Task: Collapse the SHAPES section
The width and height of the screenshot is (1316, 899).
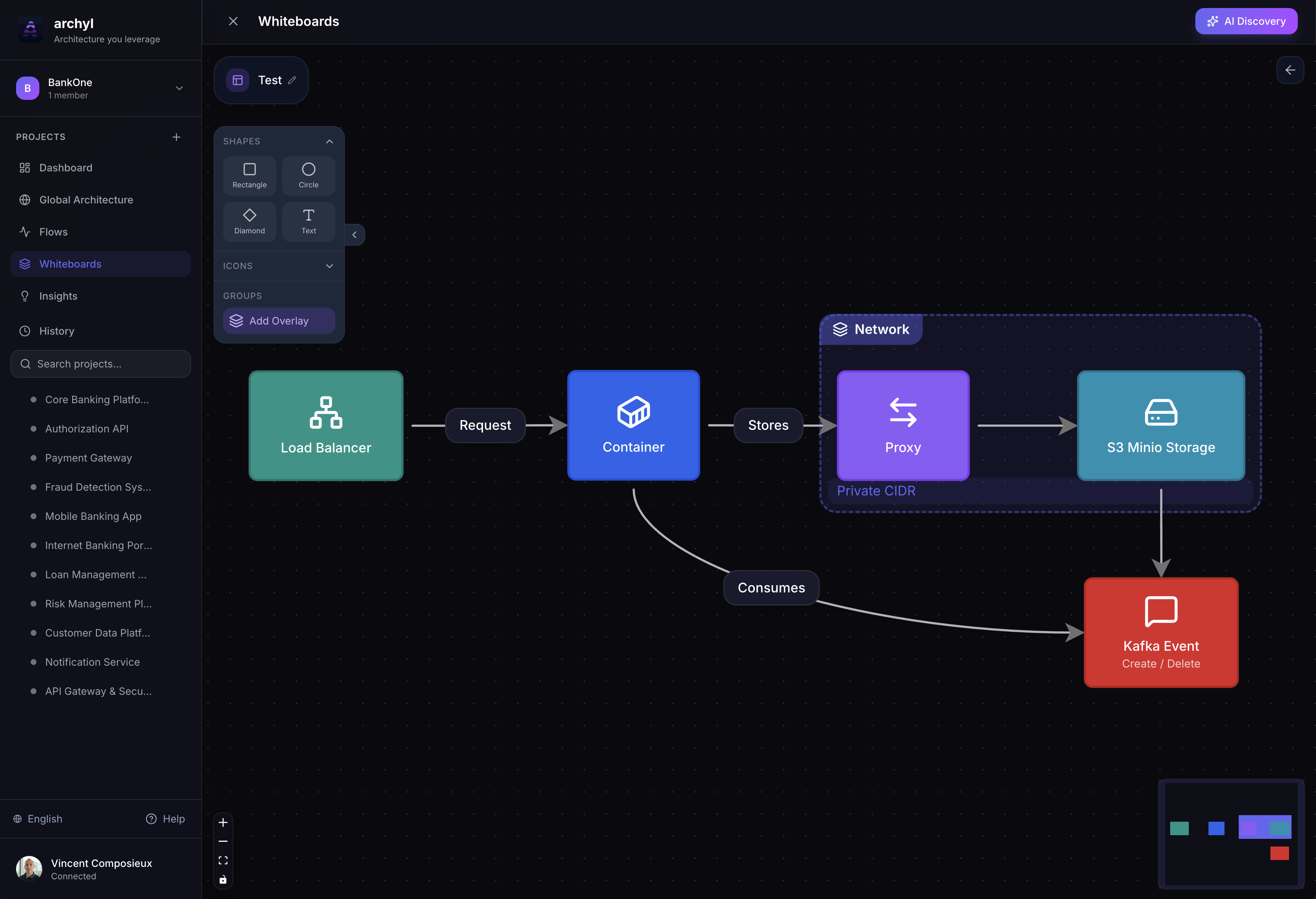Action: (329, 141)
